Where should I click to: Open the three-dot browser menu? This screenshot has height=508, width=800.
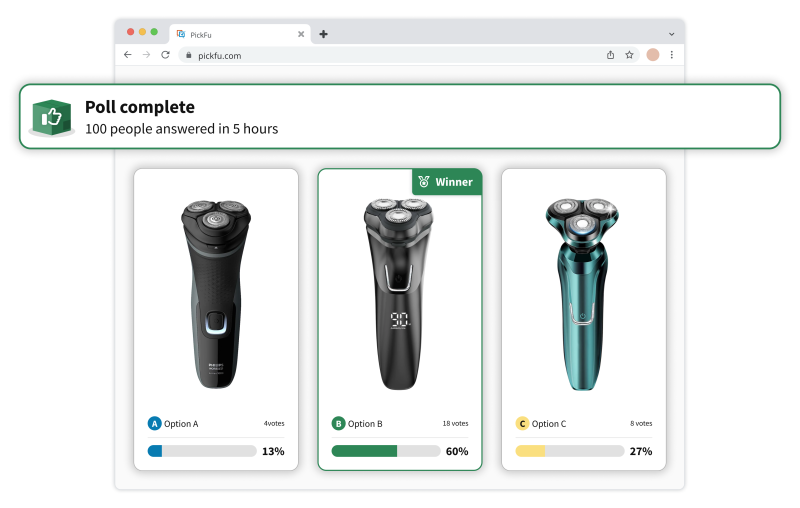[x=672, y=55]
